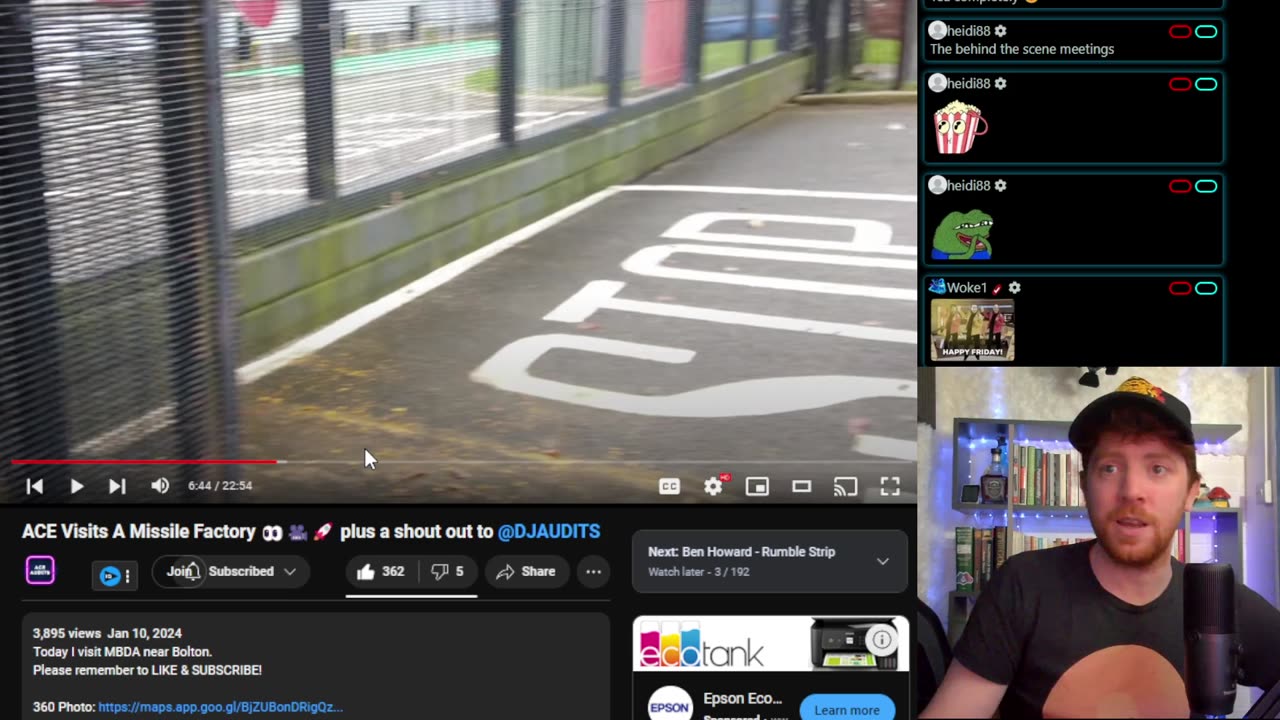Toggle theater mode view
Screen dimensions: 1280x720
coord(801,486)
